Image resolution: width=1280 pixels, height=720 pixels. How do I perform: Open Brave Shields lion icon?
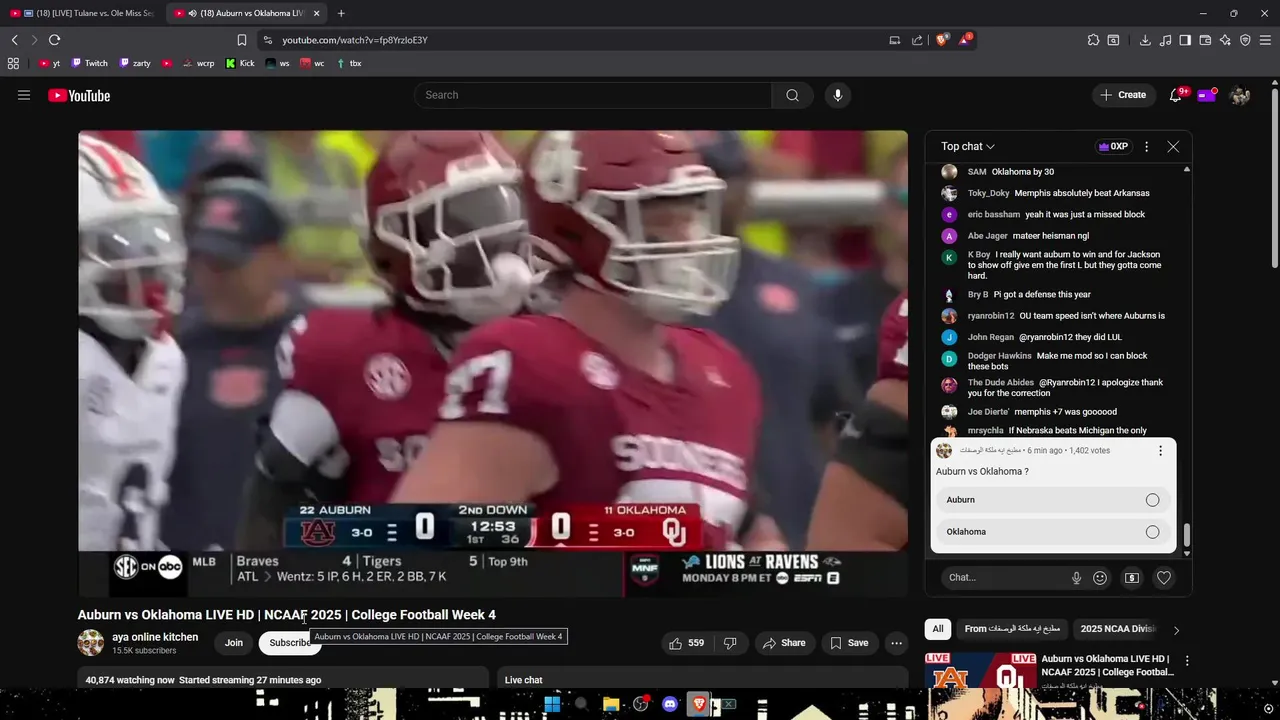pos(941,40)
